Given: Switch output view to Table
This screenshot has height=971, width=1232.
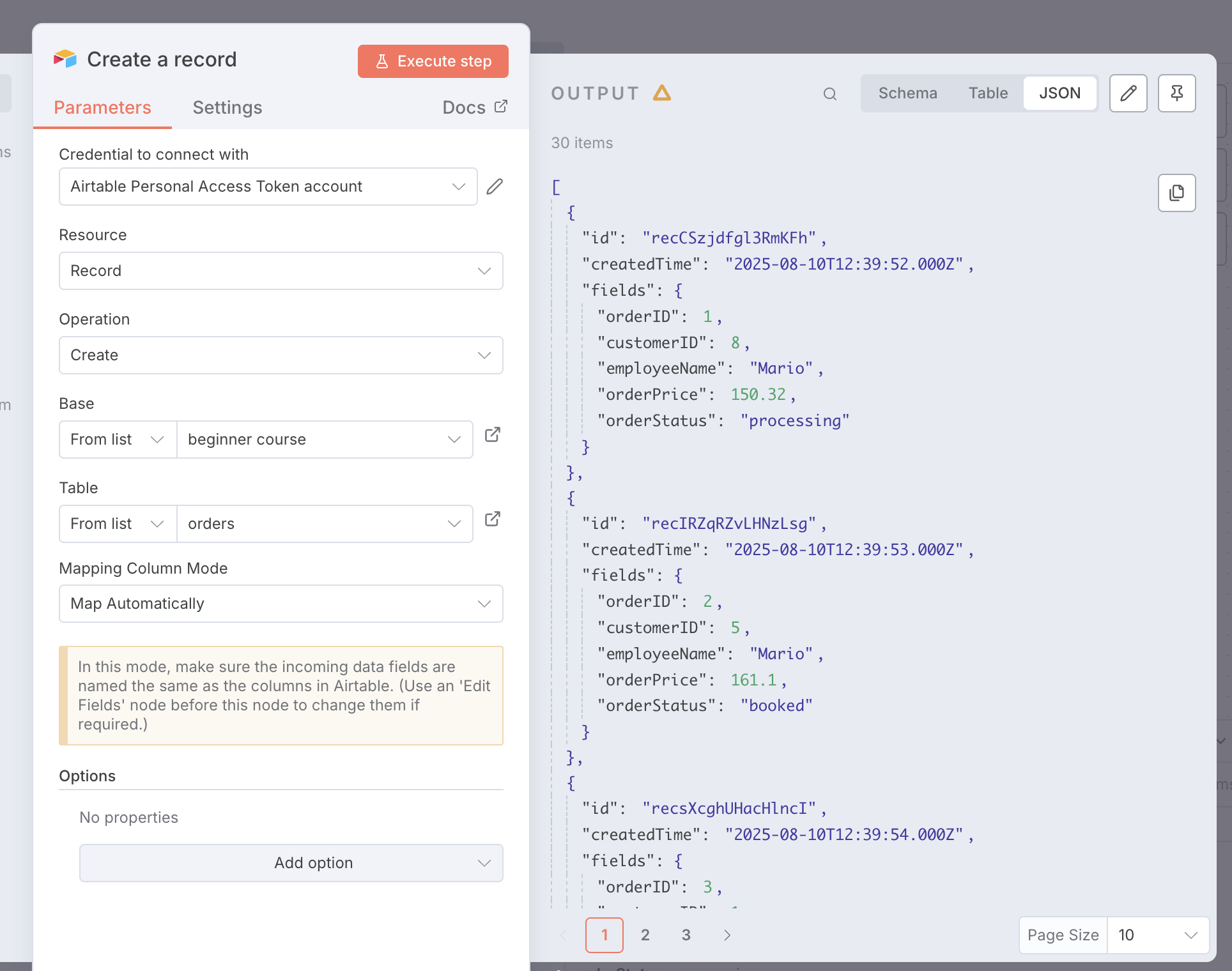Looking at the screenshot, I should (x=988, y=93).
